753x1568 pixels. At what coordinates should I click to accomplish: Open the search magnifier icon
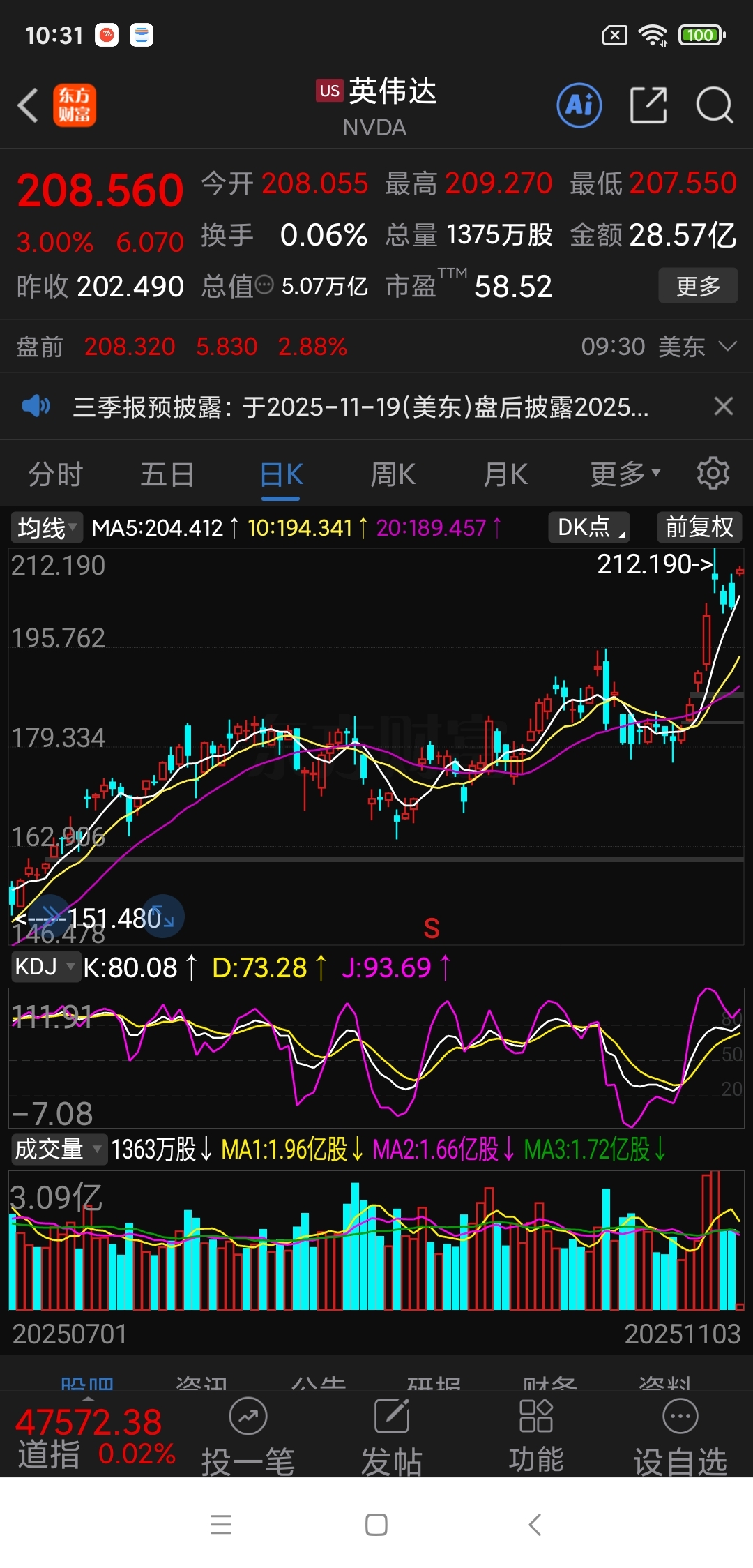[x=715, y=105]
